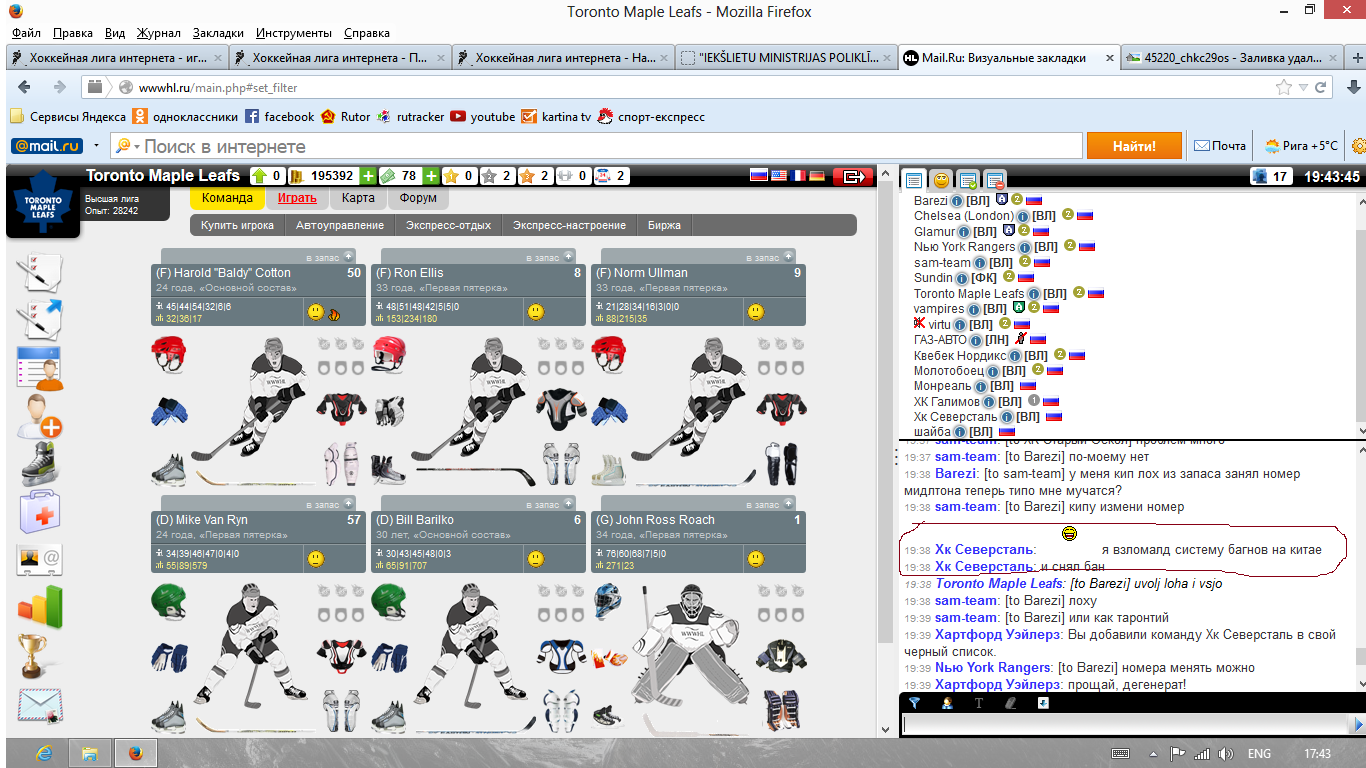Click in the chat message input field
This screenshot has width=1366, height=768.
[x=1125, y=725]
